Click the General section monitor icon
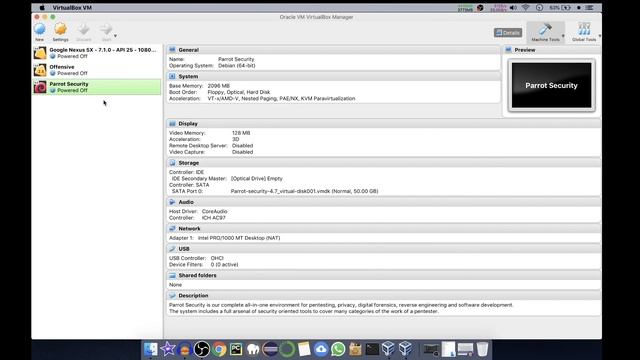The height and width of the screenshot is (360, 640). (x=172, y=50)
